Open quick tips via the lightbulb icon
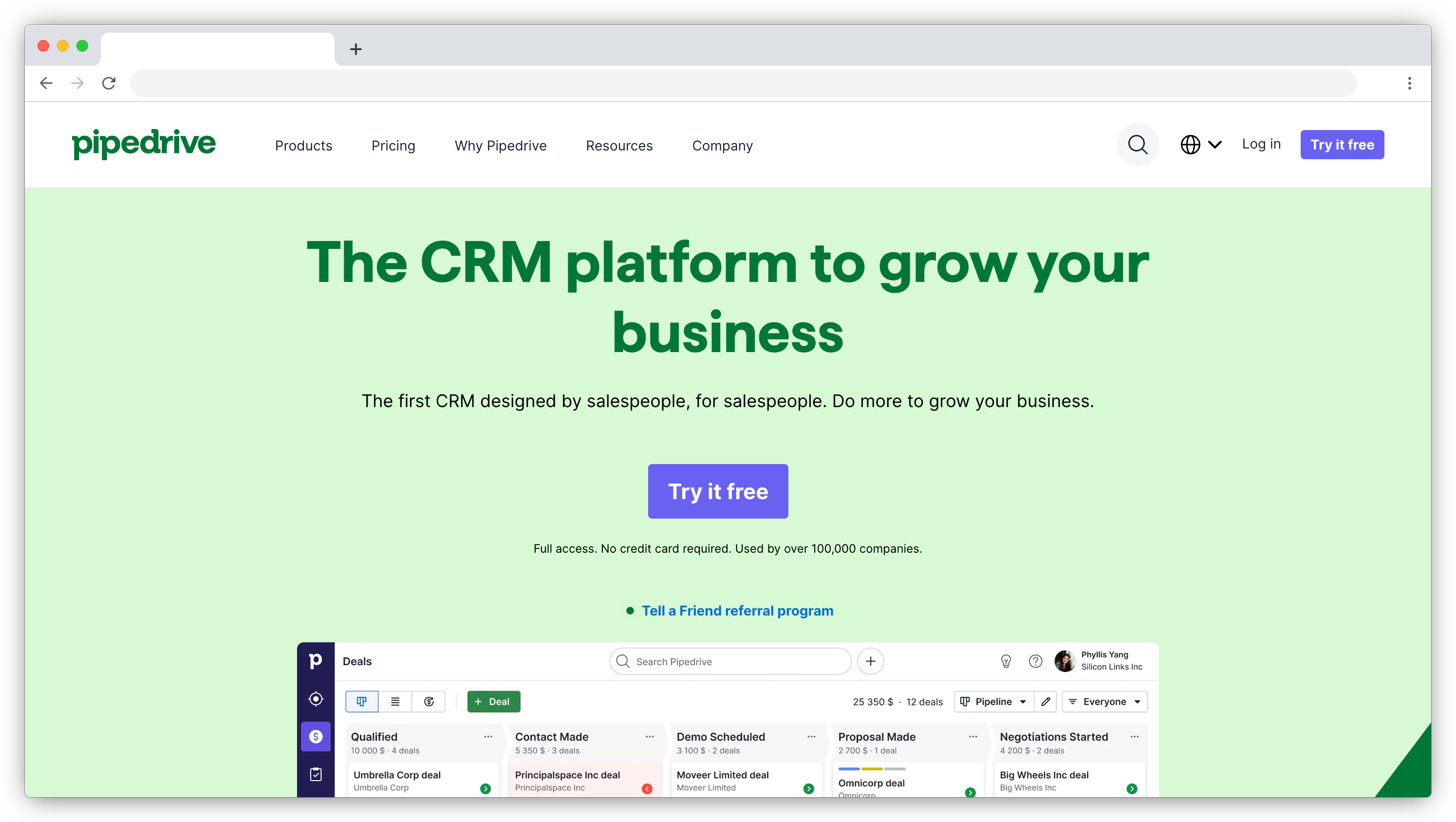The image size is (1456, 822). point(1006,661)
